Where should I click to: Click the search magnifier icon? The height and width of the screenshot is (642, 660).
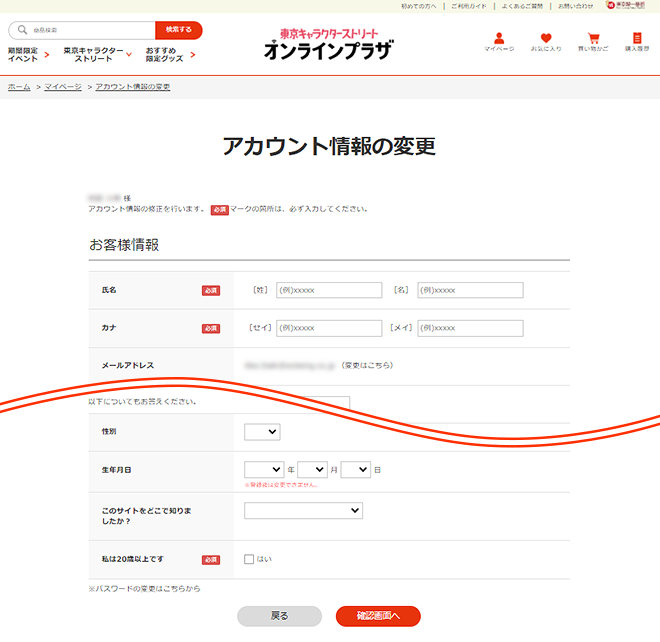(22, 30)
